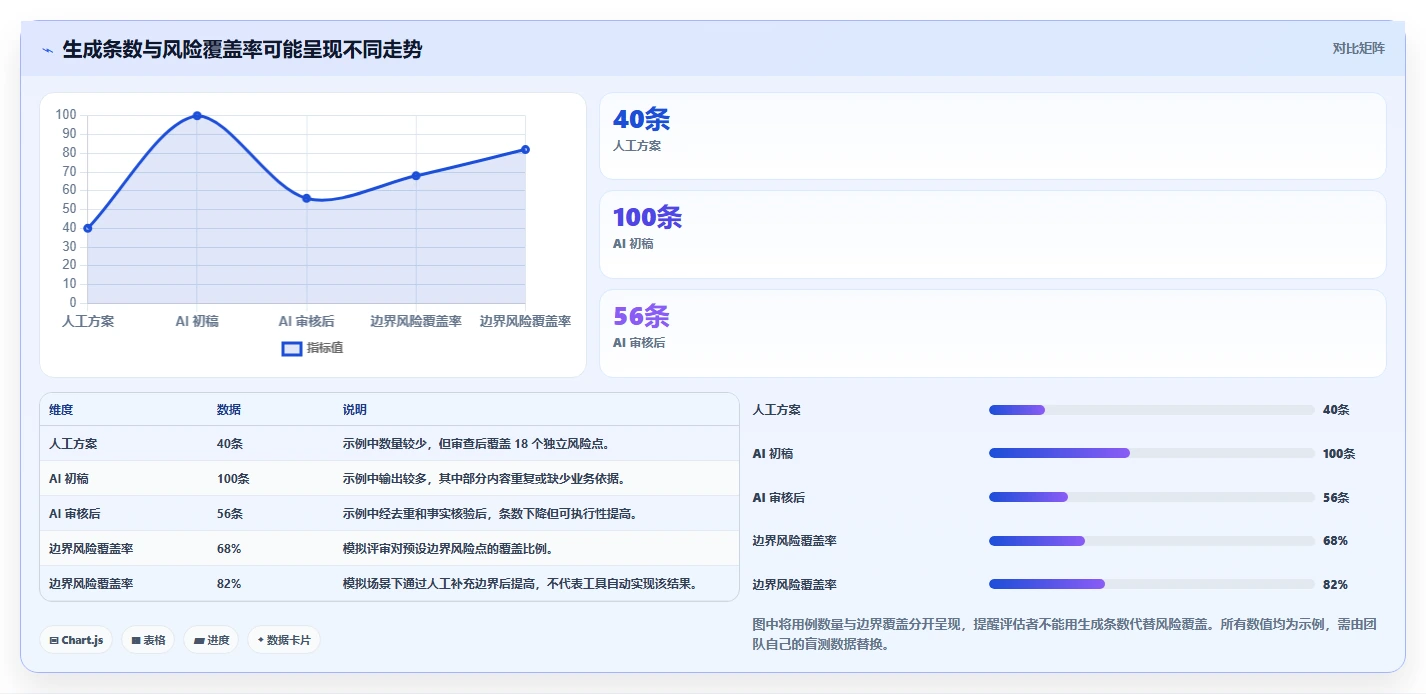This screenshot has width=1426, height=694.
Task: Click the description 模拟场景下通过人工补充边界后提高
Action: tap(520, 584)
